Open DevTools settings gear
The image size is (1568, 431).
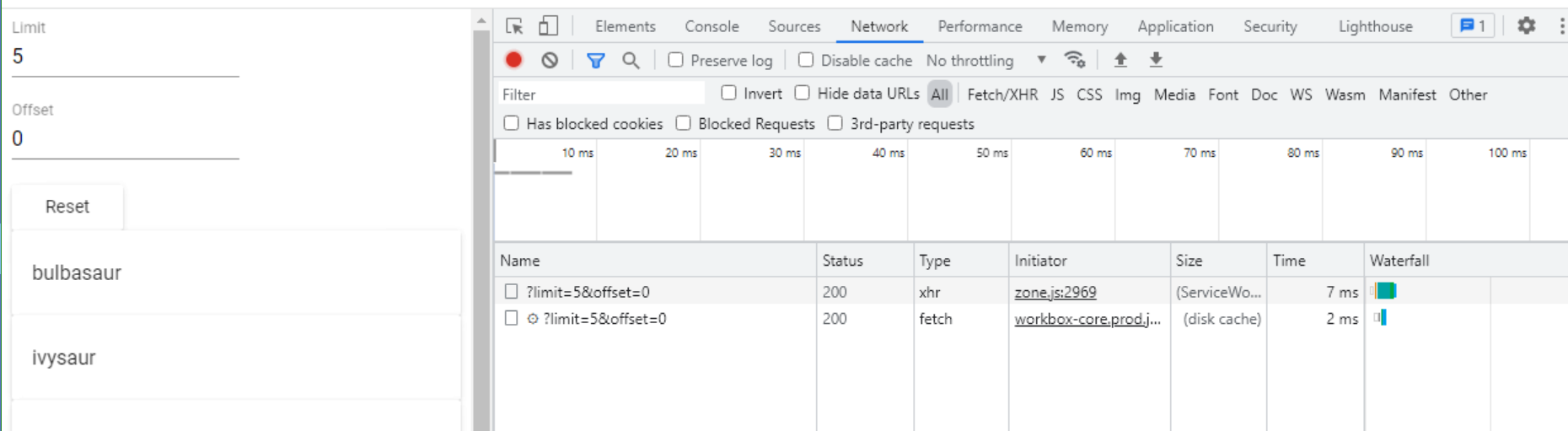tap(1526, 26)
